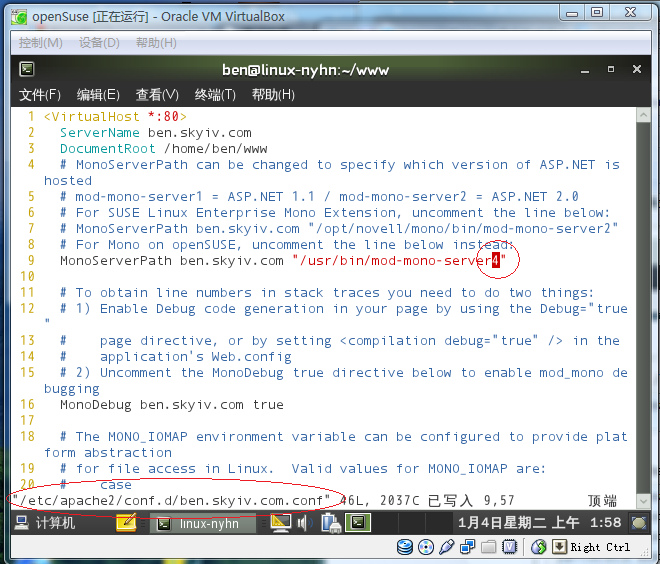660x564 pixels.
Task: Click the VirtualBox app icon in the title bar
Action: click(x=19, y=17)
